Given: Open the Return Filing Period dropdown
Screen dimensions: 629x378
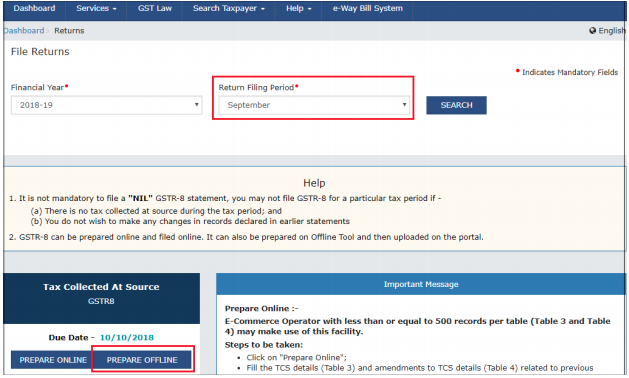Looking at the screenshot, I should 314,105.
